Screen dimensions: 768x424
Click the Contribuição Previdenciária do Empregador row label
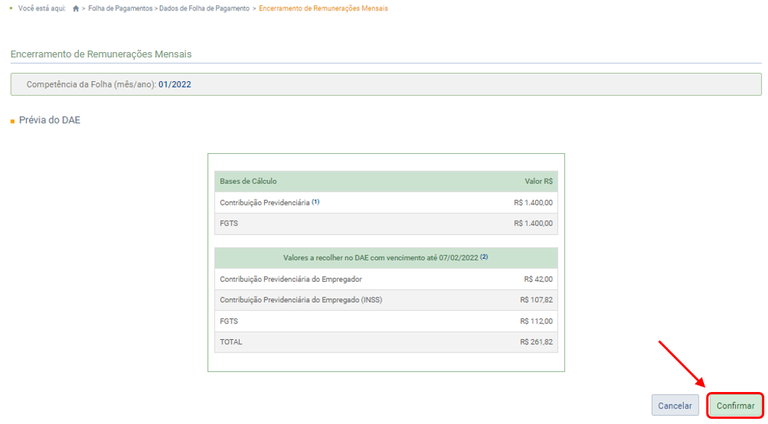291,279
